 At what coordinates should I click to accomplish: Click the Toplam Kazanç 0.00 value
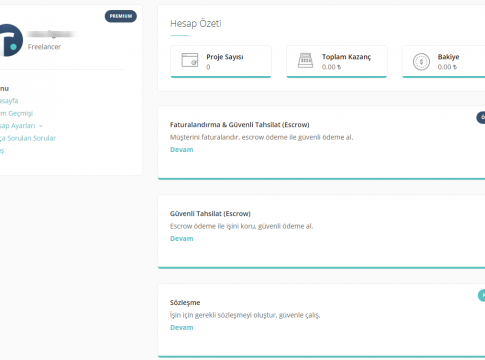point(331,67)
